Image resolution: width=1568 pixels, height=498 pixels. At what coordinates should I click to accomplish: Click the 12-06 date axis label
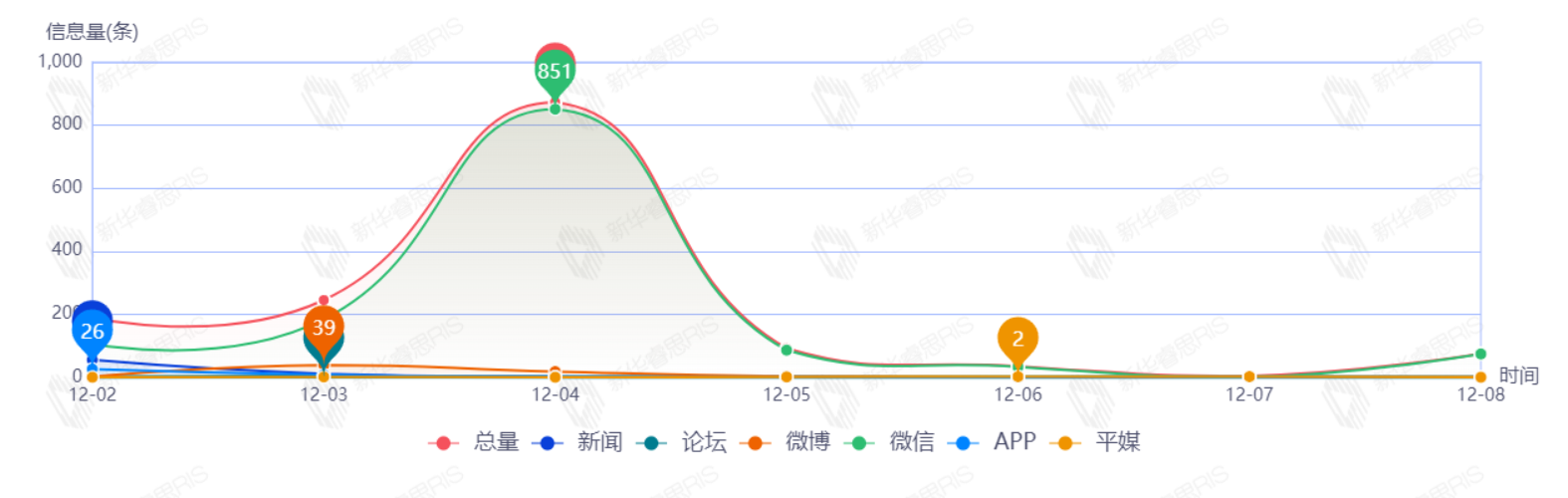[x=1017, y=395]
